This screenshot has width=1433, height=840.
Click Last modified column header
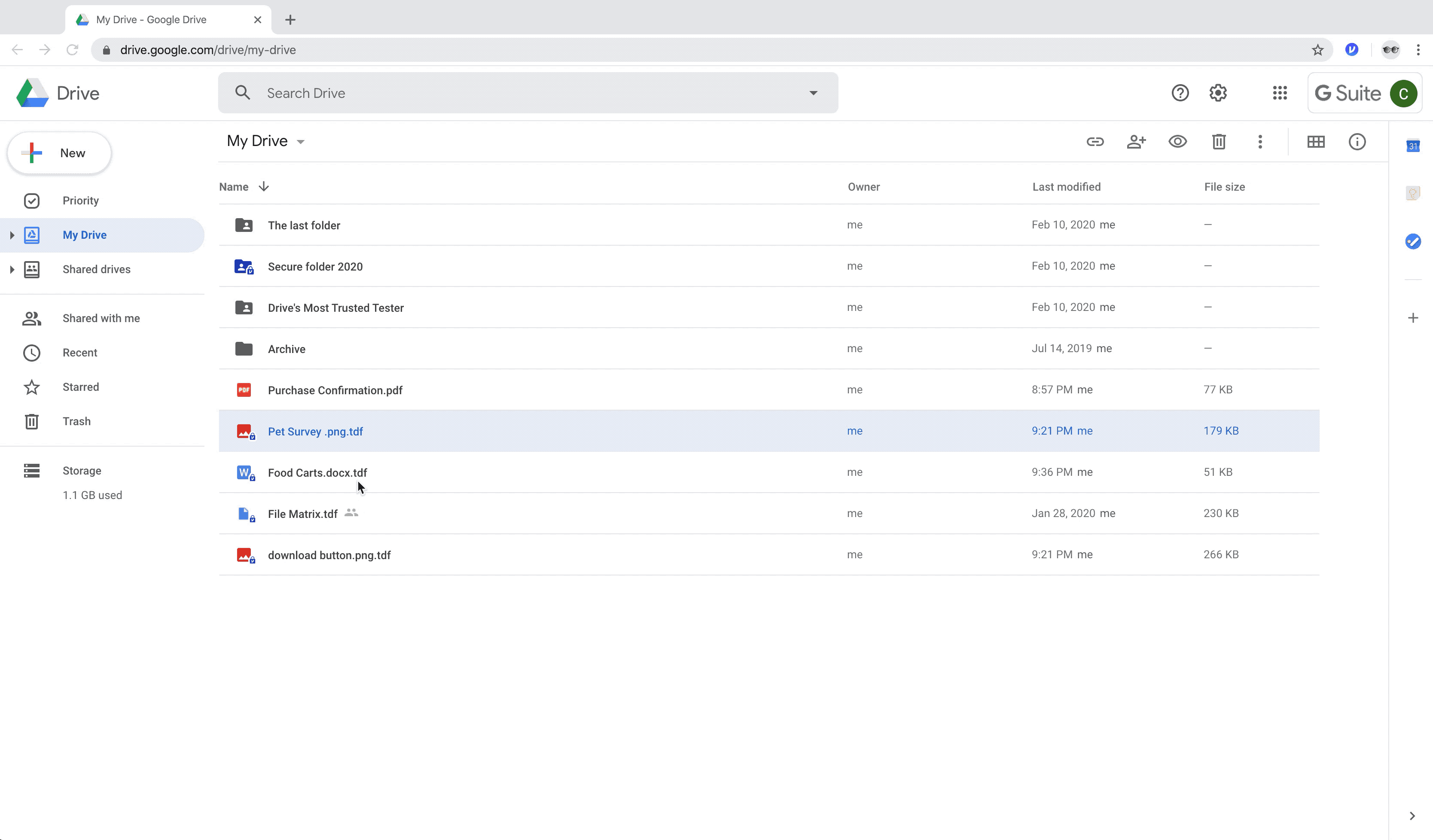[x=1066, y=187]
